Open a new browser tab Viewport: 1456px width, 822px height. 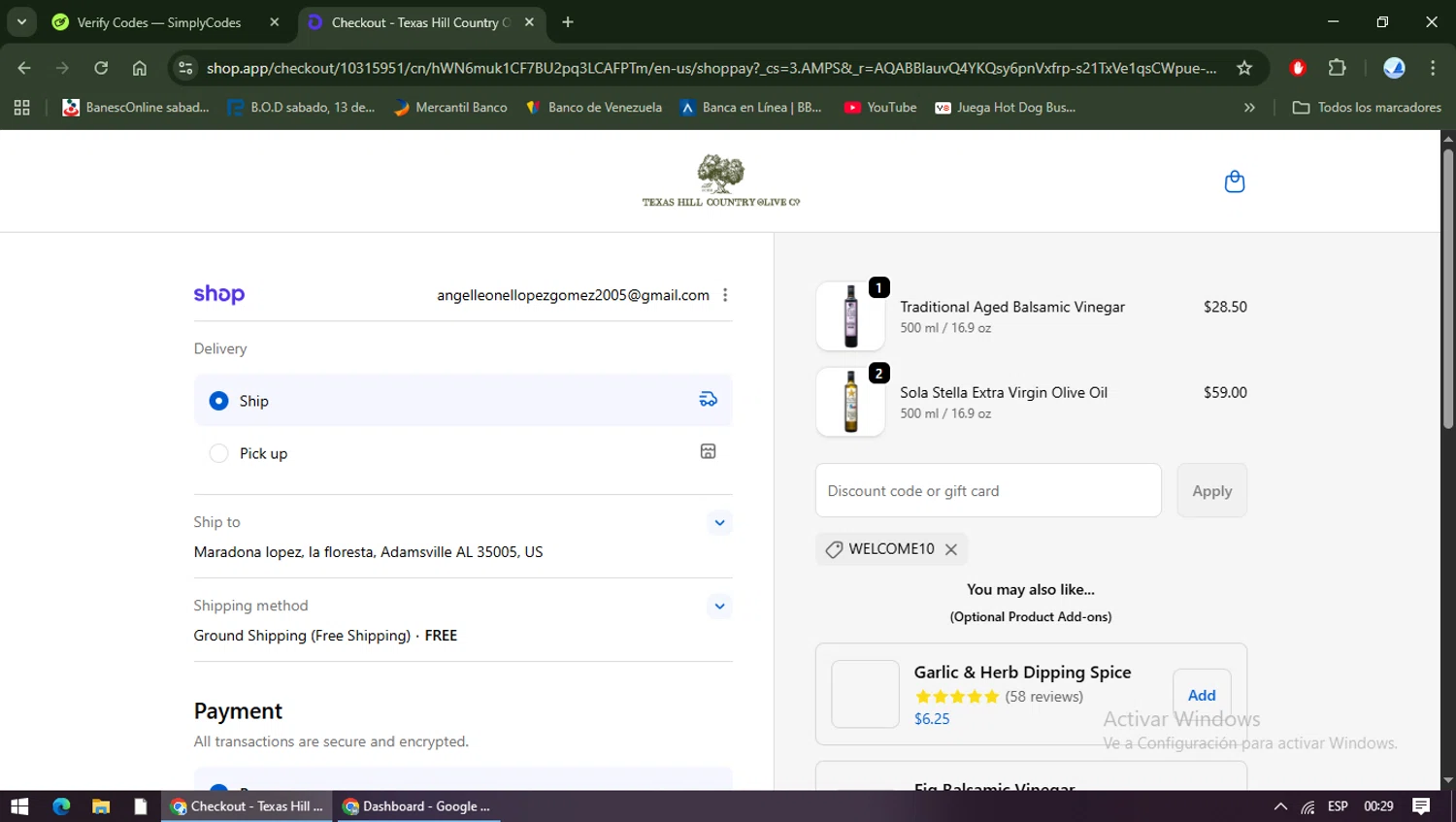click(x=568, y=22)
